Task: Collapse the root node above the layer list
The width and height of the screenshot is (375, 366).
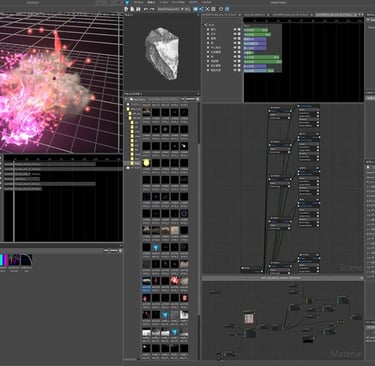Action: coord(206,25)
